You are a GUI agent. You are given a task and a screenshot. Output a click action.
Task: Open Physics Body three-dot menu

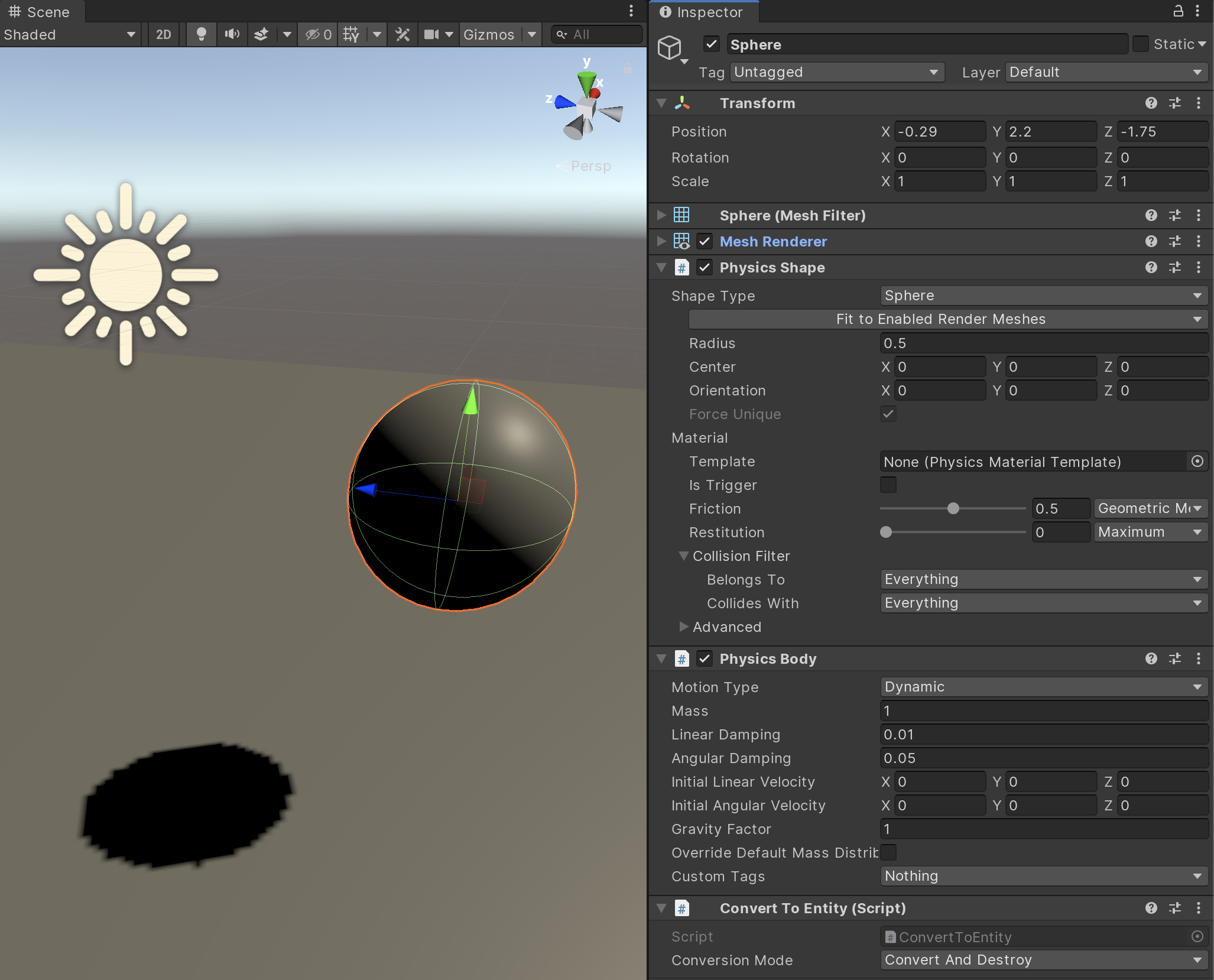click(x=1199, y=658)
